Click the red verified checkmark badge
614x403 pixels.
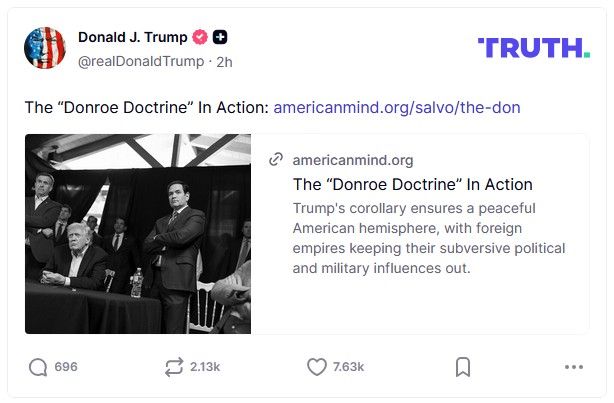tap(200, 38)
